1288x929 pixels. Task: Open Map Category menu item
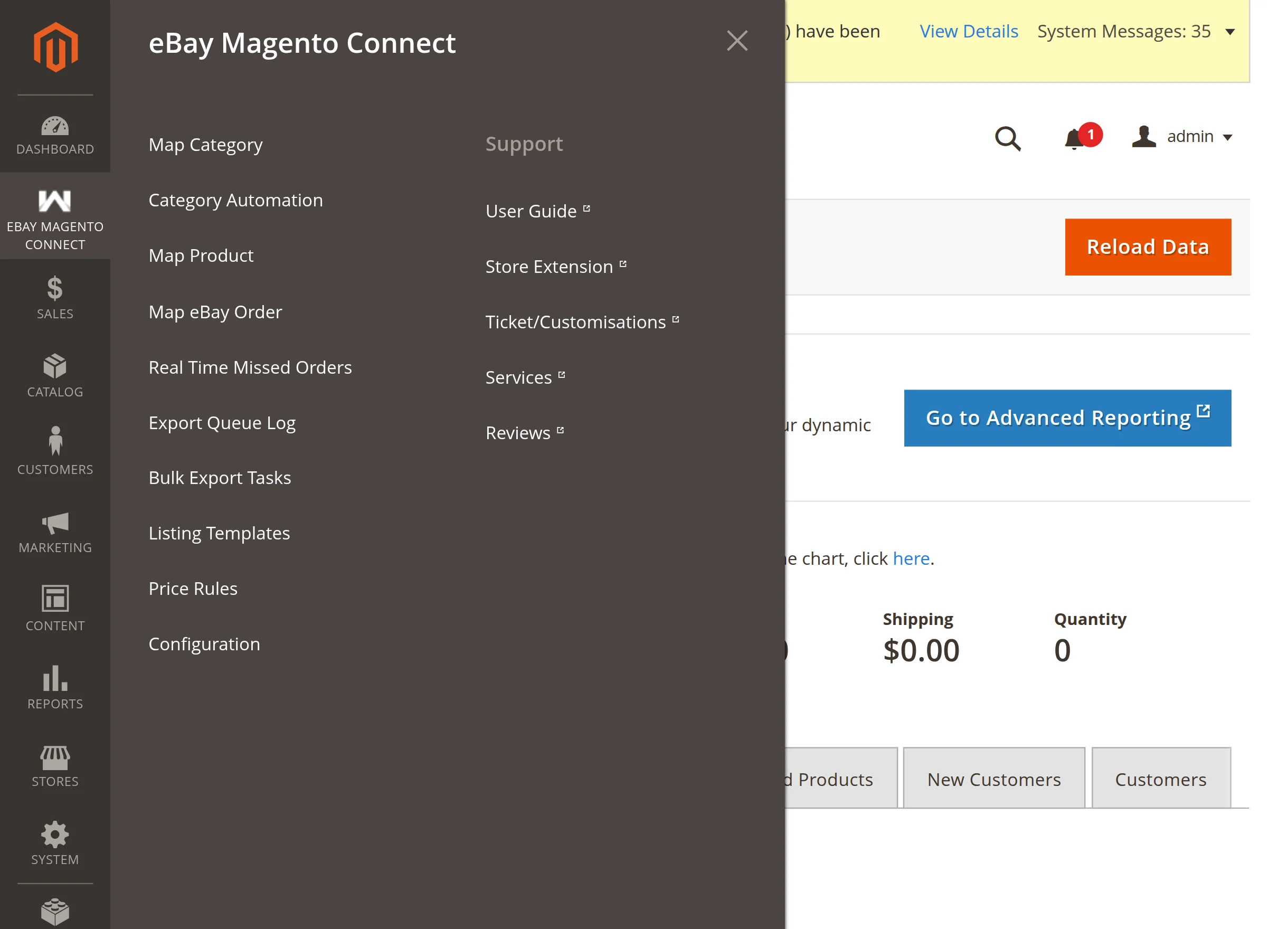205,145
